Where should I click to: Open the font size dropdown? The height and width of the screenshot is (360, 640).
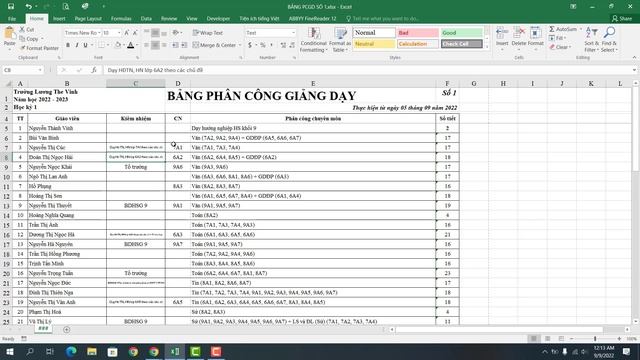[x=119, y=33]
